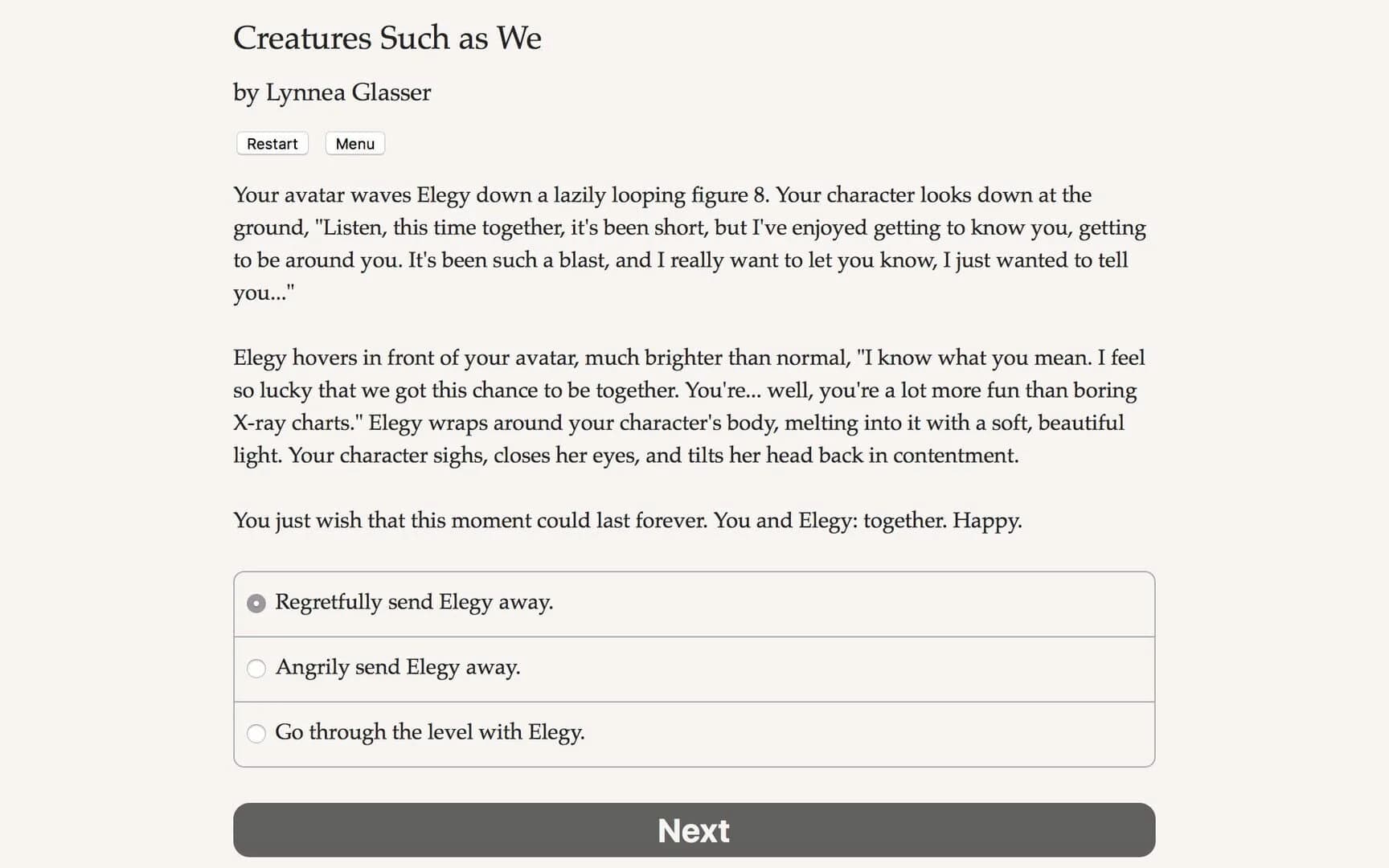The height and width of the screenshot is (868, 1389).
Task: Click the line "You just wish that this moment could last"
Action: 627,521
